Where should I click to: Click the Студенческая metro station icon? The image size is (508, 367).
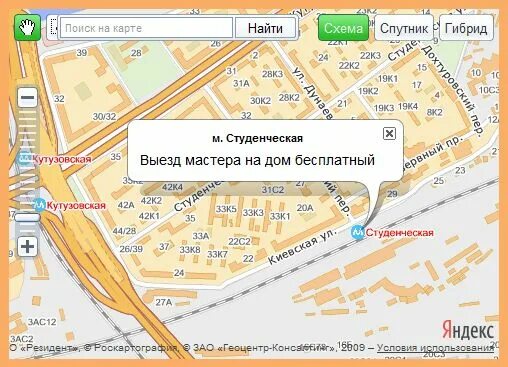(358, 232)
